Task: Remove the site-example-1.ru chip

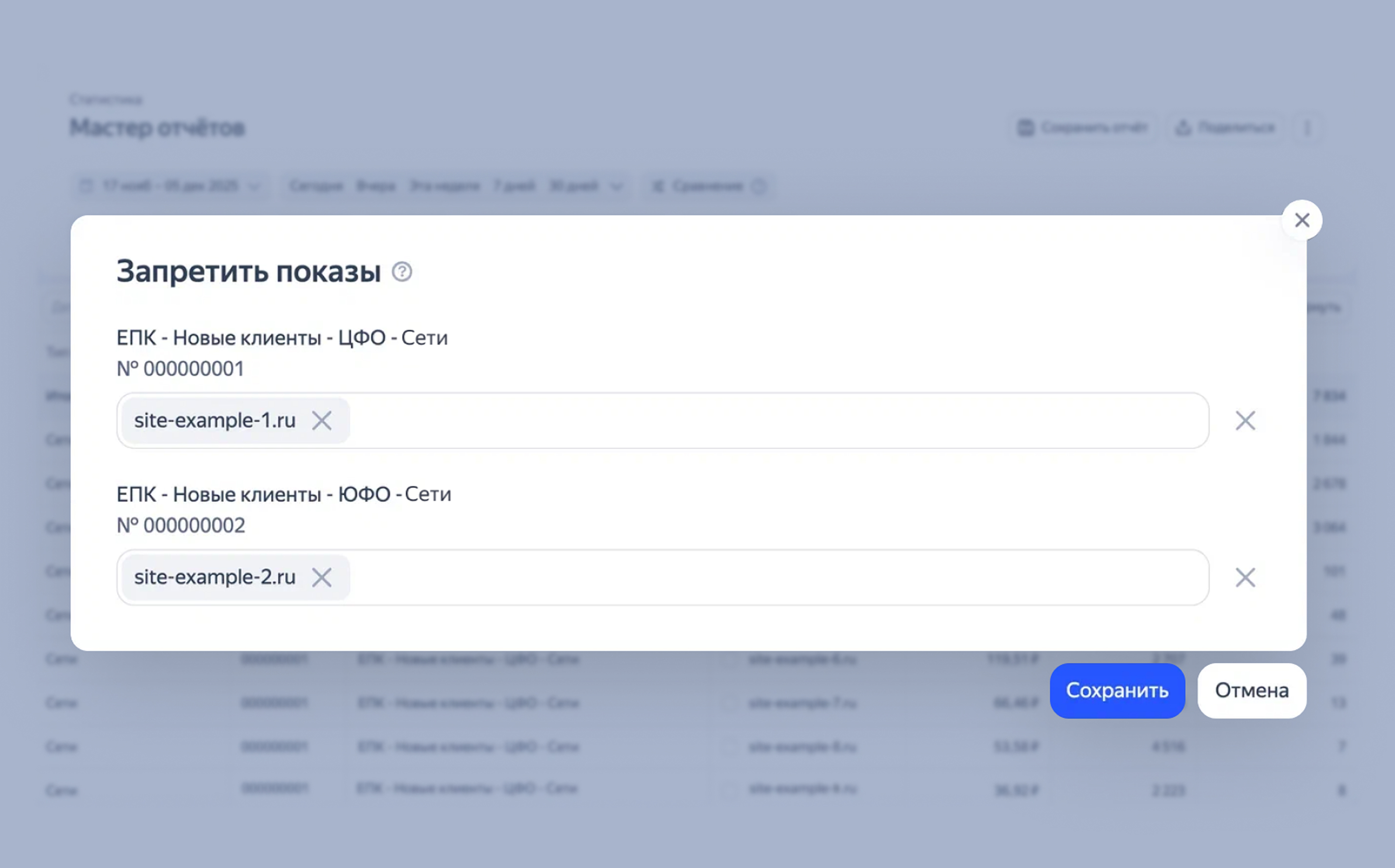Action: click(321, 421)
